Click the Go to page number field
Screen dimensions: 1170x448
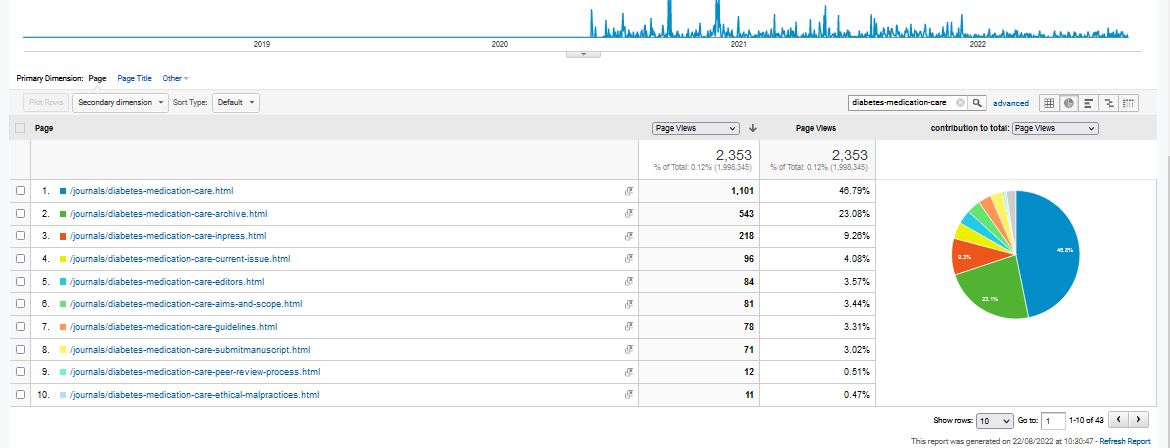[1053, 421]
